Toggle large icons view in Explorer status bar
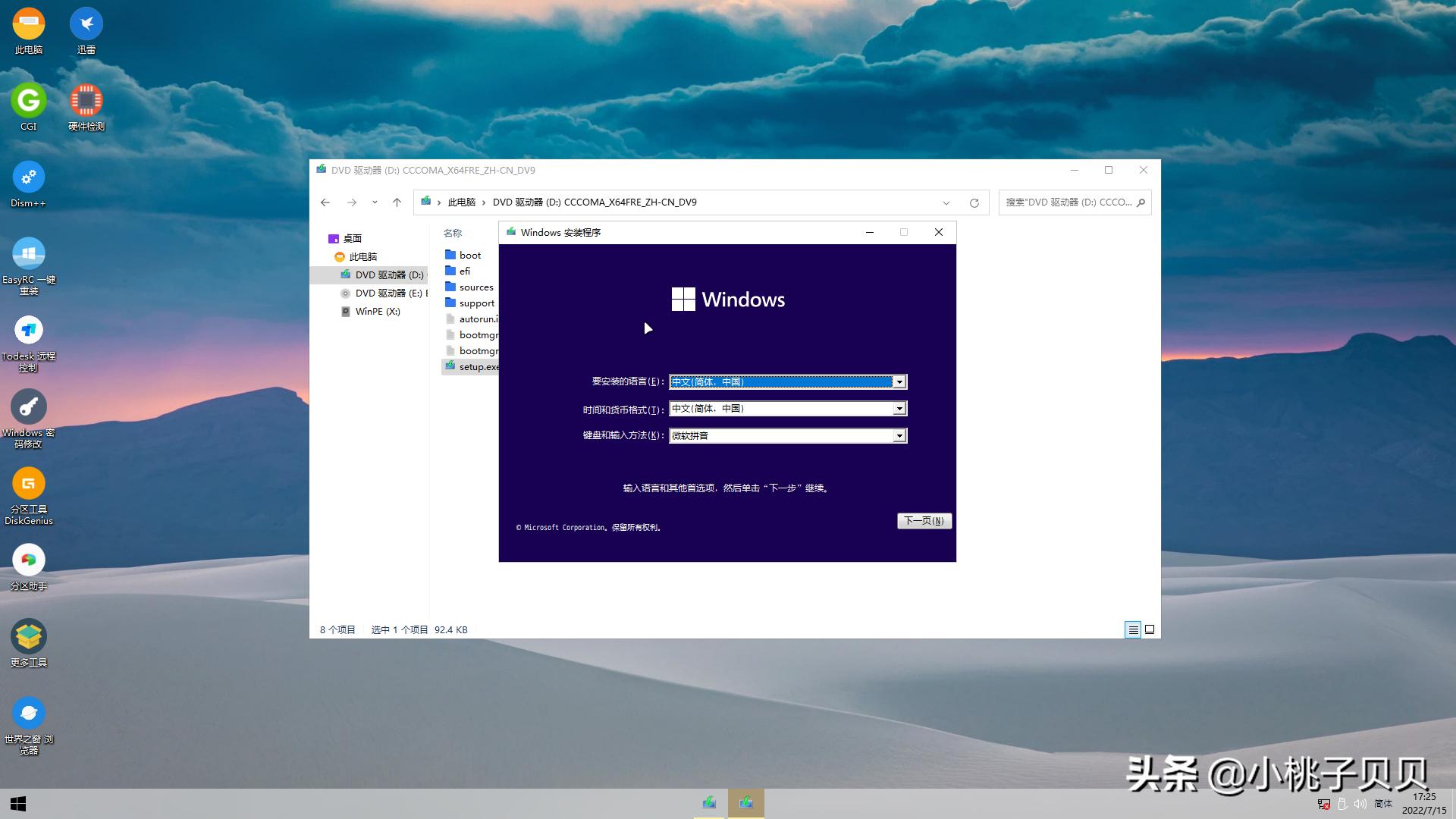Viewport: 1456px width, 819px height. [x=1150, y=629]
